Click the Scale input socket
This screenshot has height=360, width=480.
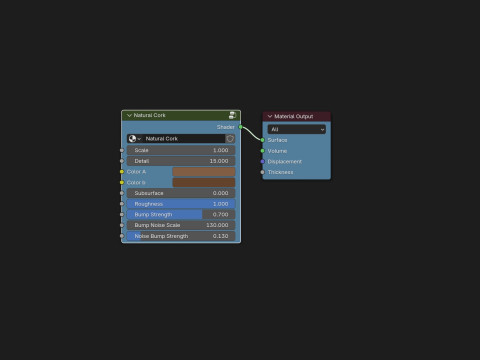pyautogui.click(x=122, y=150)
